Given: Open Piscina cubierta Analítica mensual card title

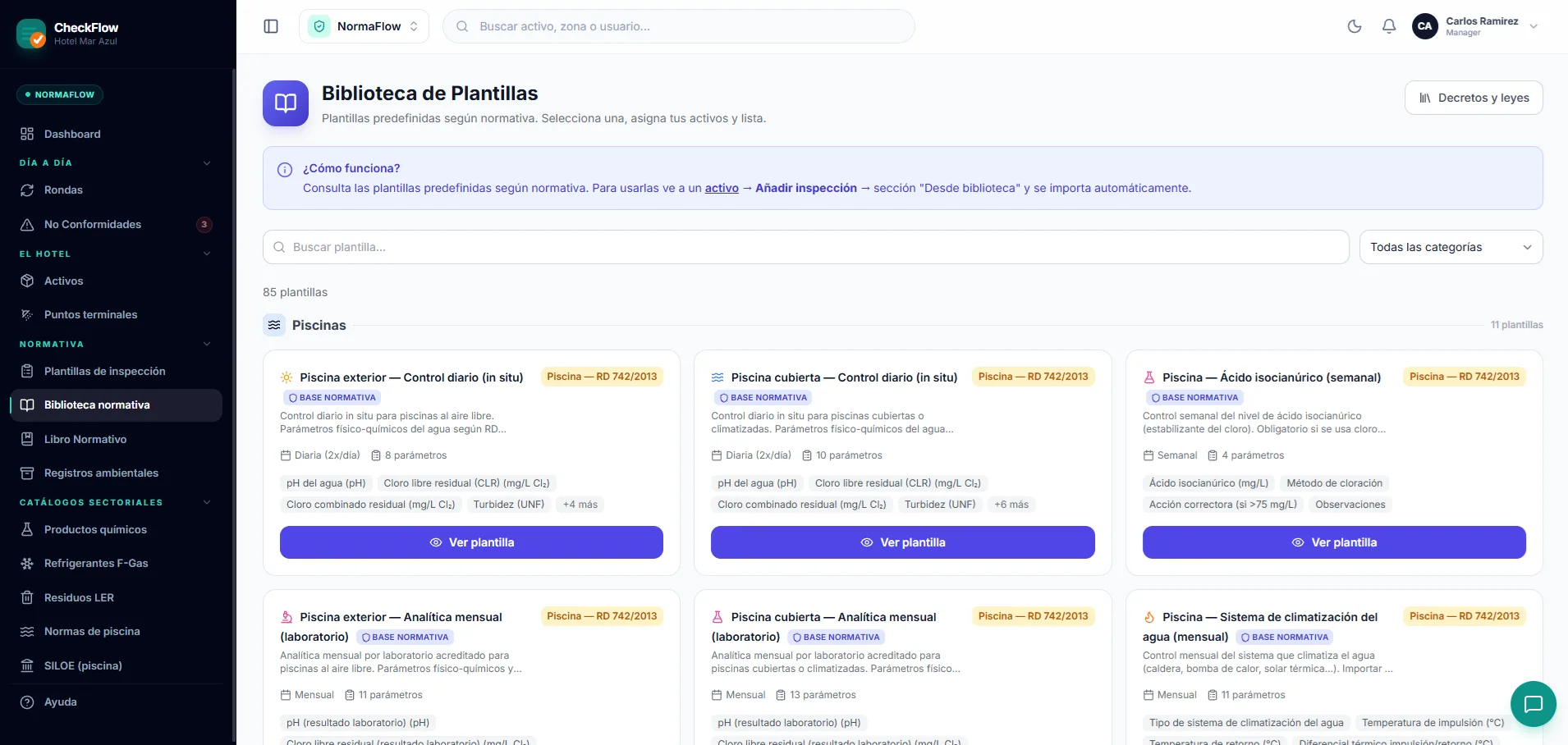Looking at the screenshot, I should tap(824, 627).
